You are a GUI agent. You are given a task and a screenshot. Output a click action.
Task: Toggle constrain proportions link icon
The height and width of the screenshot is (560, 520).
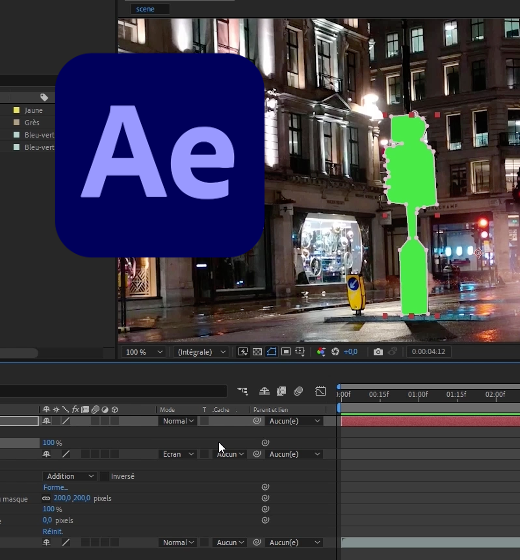click(46, 498)
